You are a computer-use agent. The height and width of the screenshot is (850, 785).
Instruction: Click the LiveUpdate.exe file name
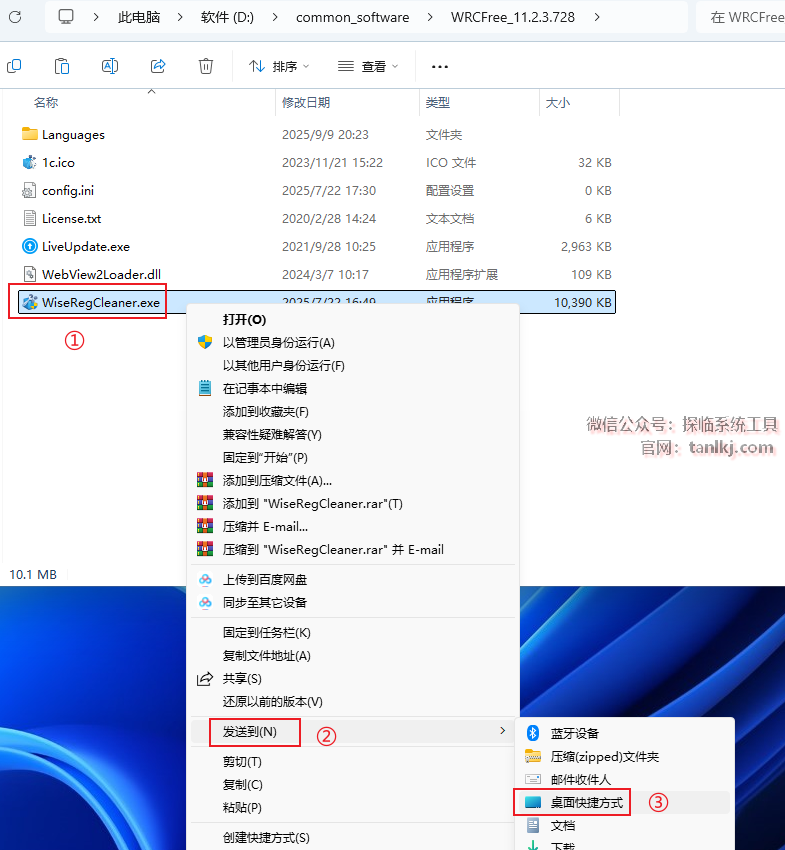coord(86,247)
